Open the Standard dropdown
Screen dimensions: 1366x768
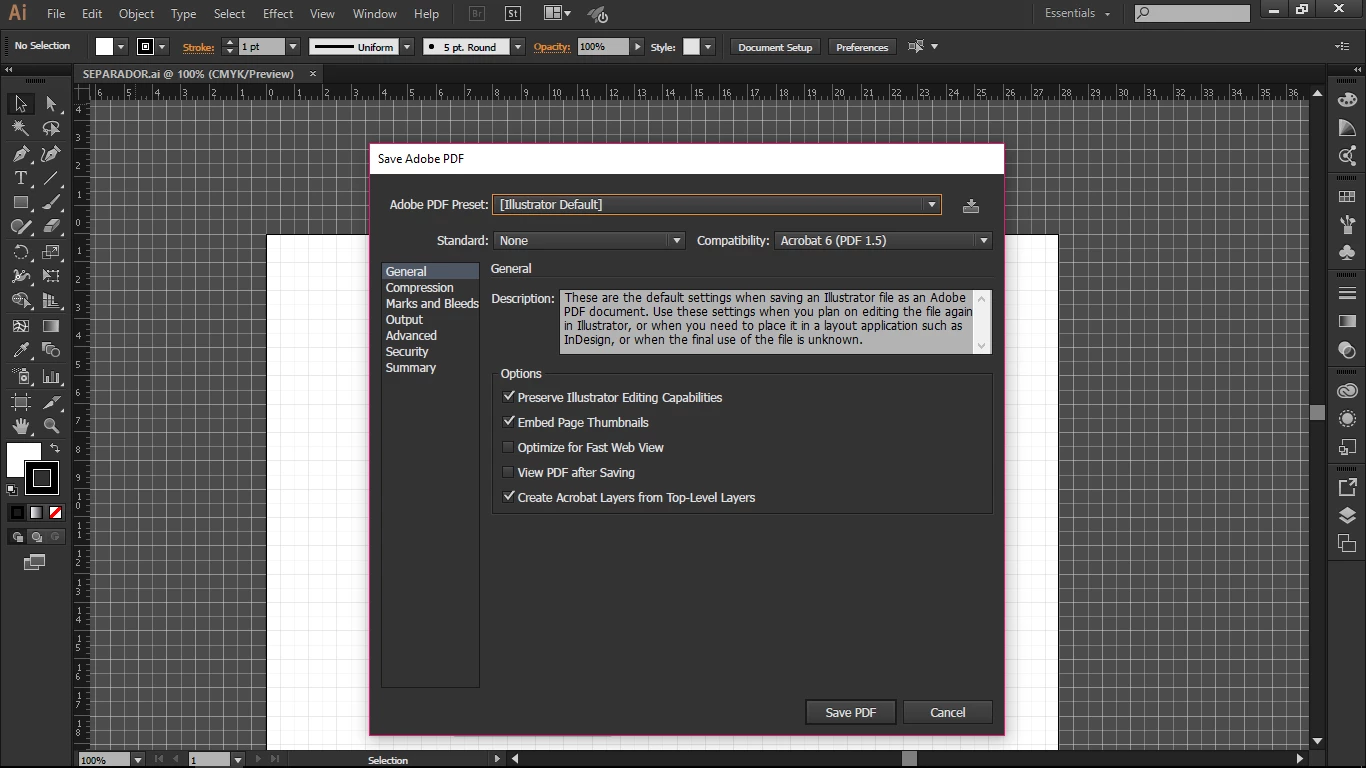[589, 240]
